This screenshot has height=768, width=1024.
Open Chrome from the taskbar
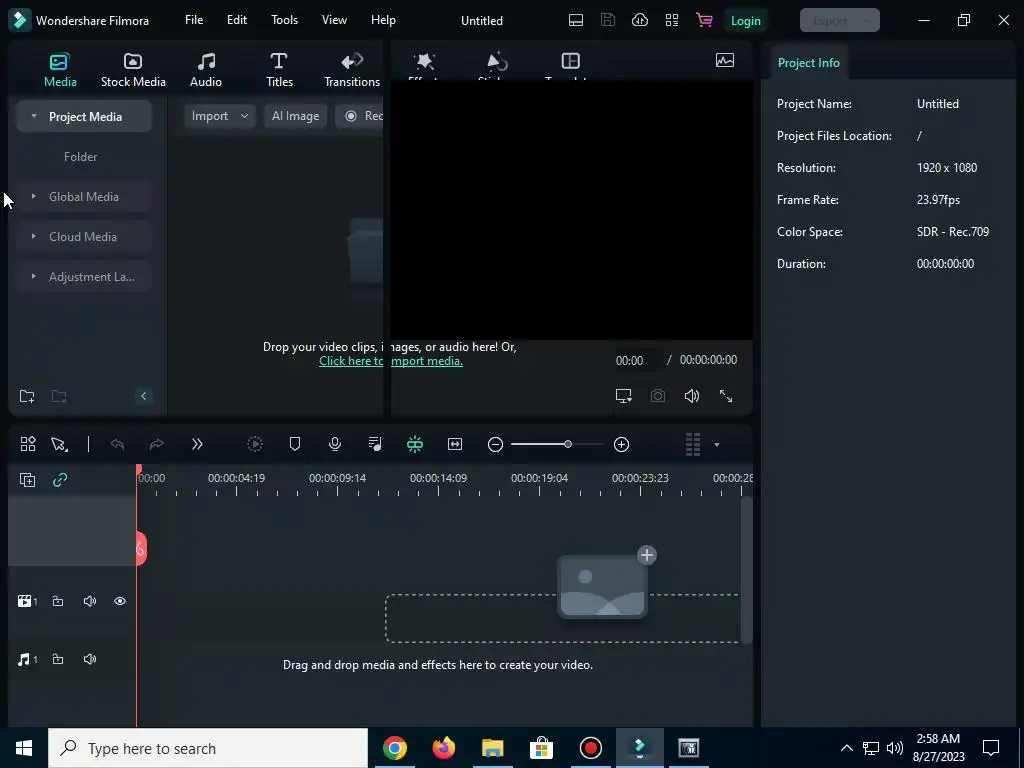pyautogui.click(x=394, y=748)
